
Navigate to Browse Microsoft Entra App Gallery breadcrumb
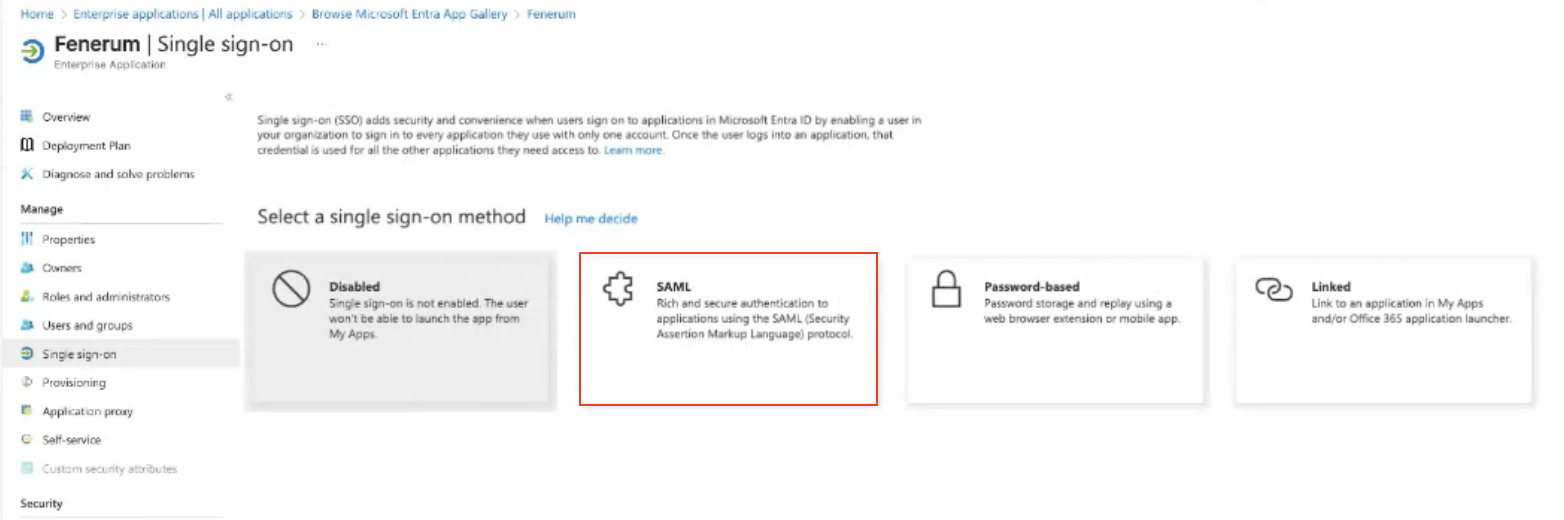(x=409, y=14)
